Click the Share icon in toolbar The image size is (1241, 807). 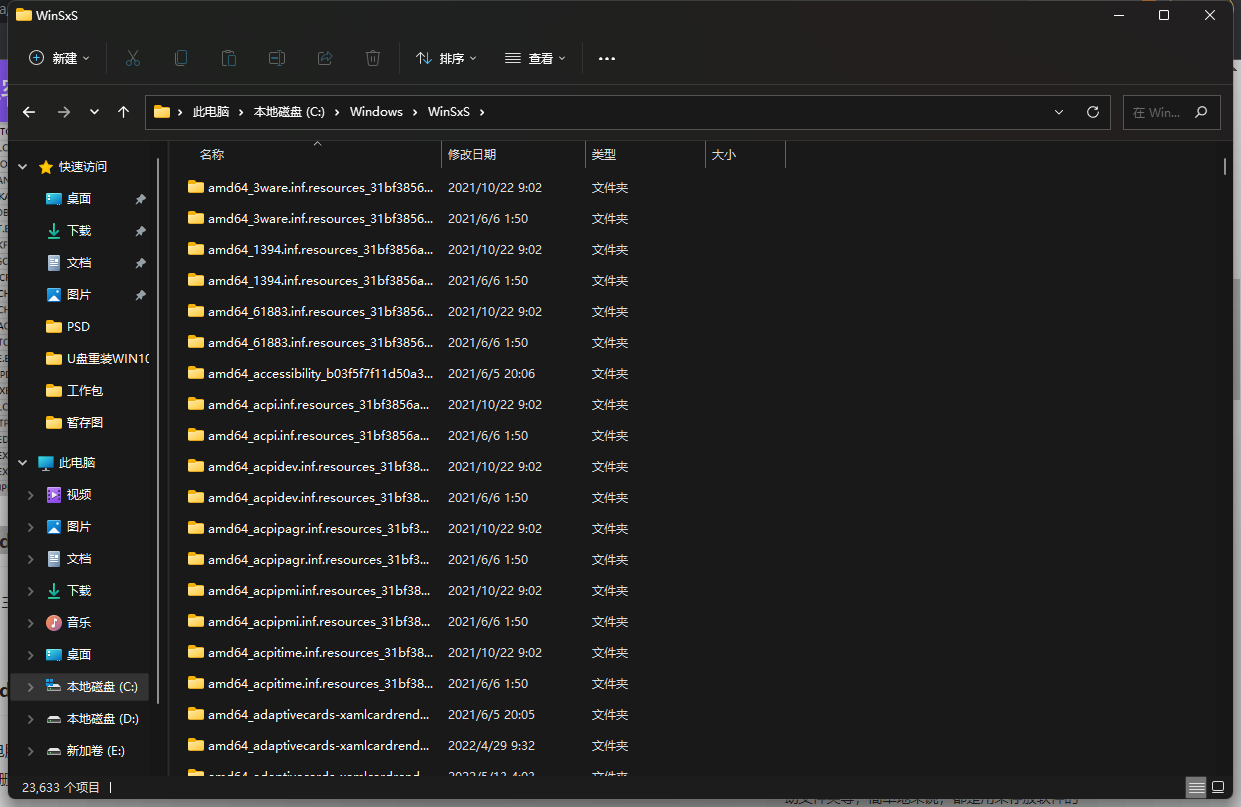(x=325, y=58)
